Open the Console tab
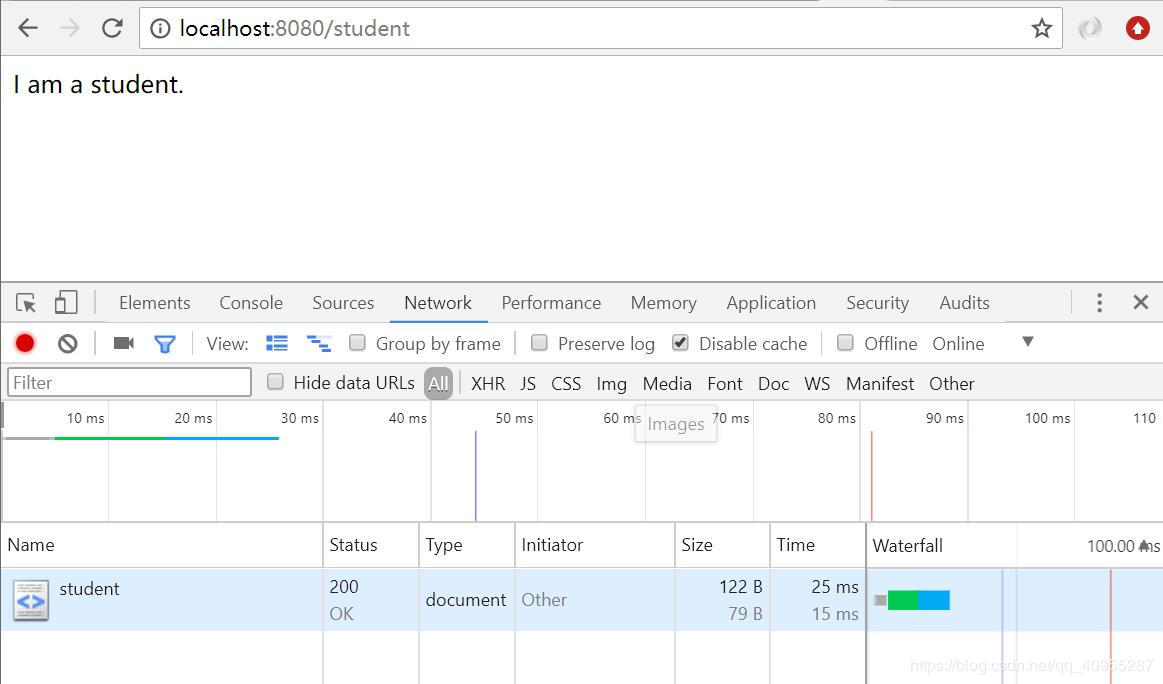1163x684 pixels. [x=251, y=303]
